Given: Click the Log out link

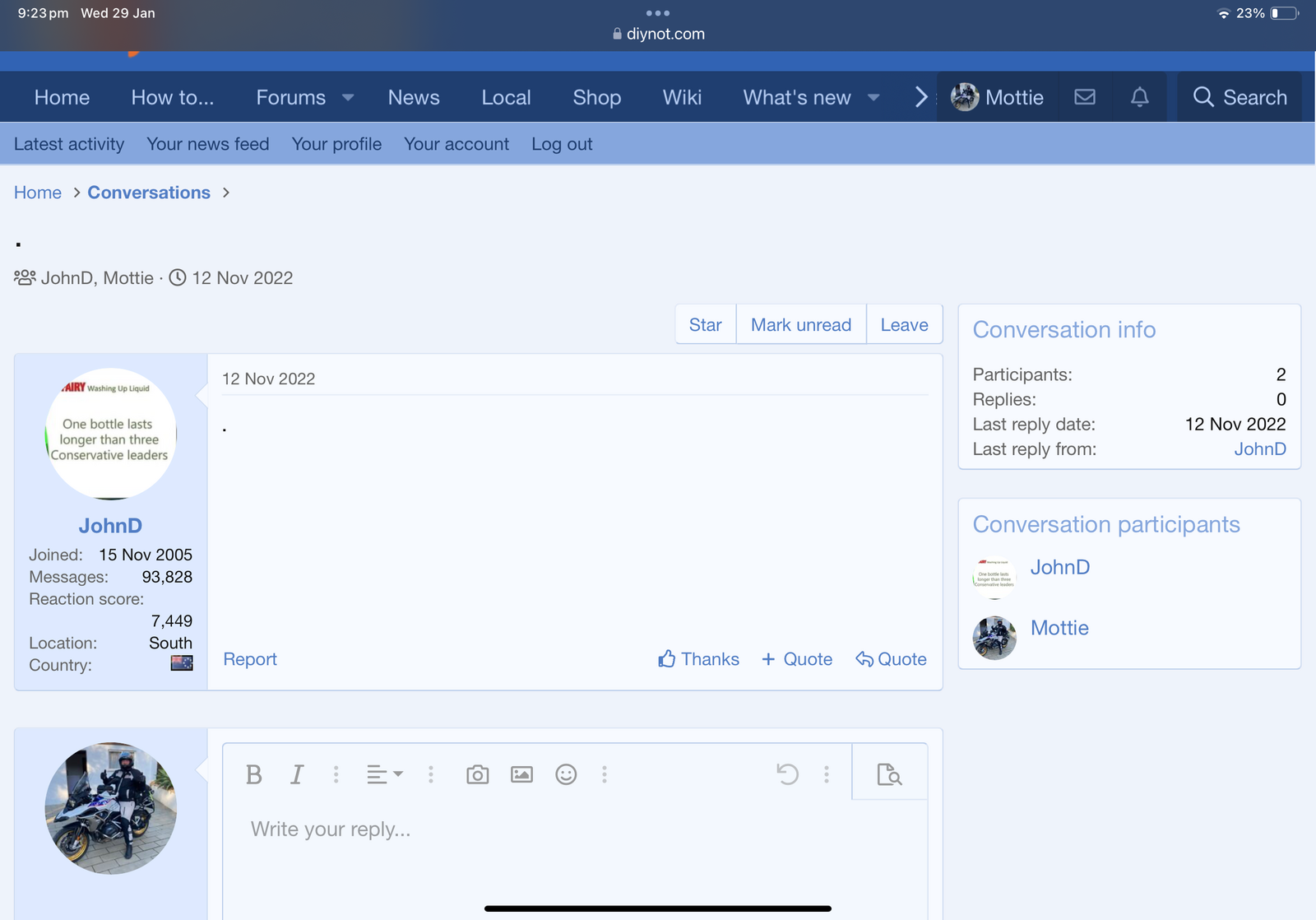Looking at the screenshot, I should (562, 144).
